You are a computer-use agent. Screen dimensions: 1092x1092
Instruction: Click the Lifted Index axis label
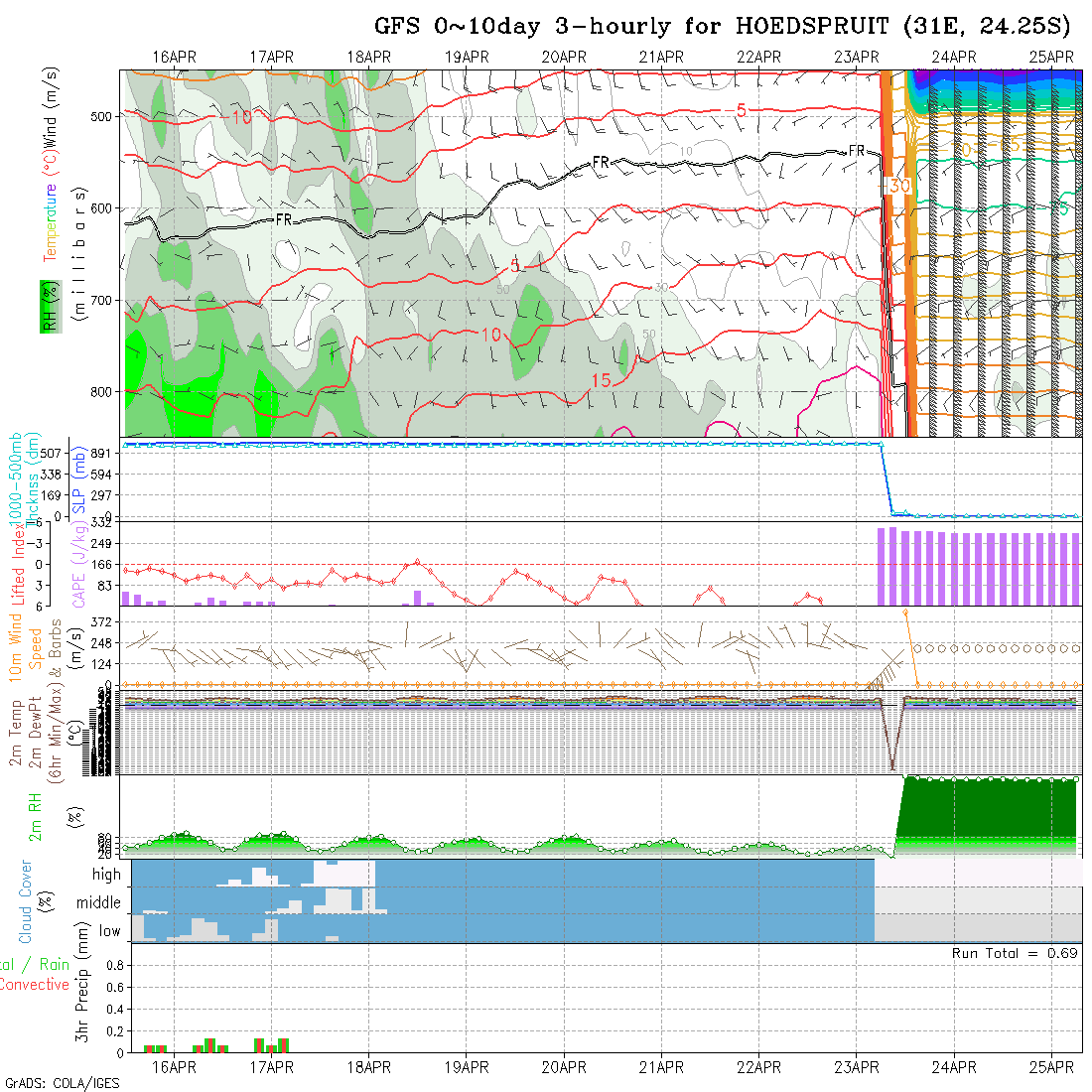[x=18, y=564]
